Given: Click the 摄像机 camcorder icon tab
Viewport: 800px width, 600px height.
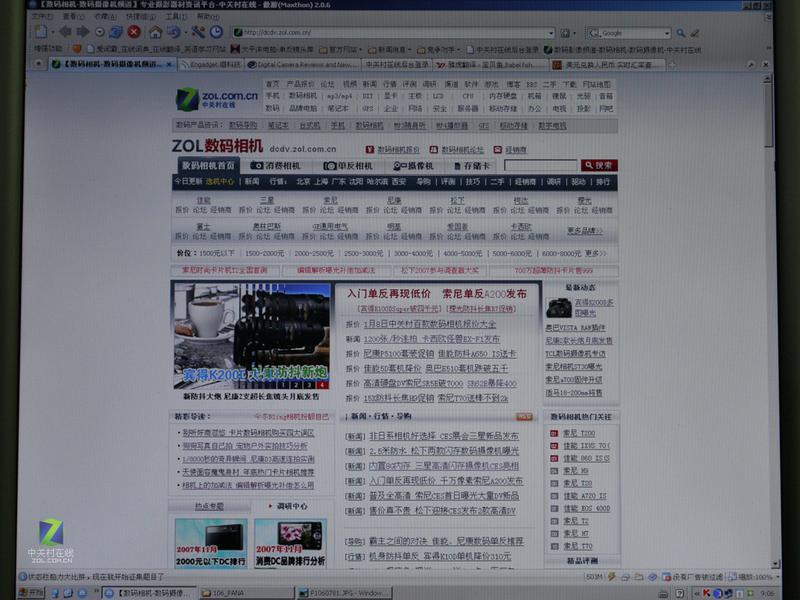Looking at the screenshot, I should pos(413,166).
